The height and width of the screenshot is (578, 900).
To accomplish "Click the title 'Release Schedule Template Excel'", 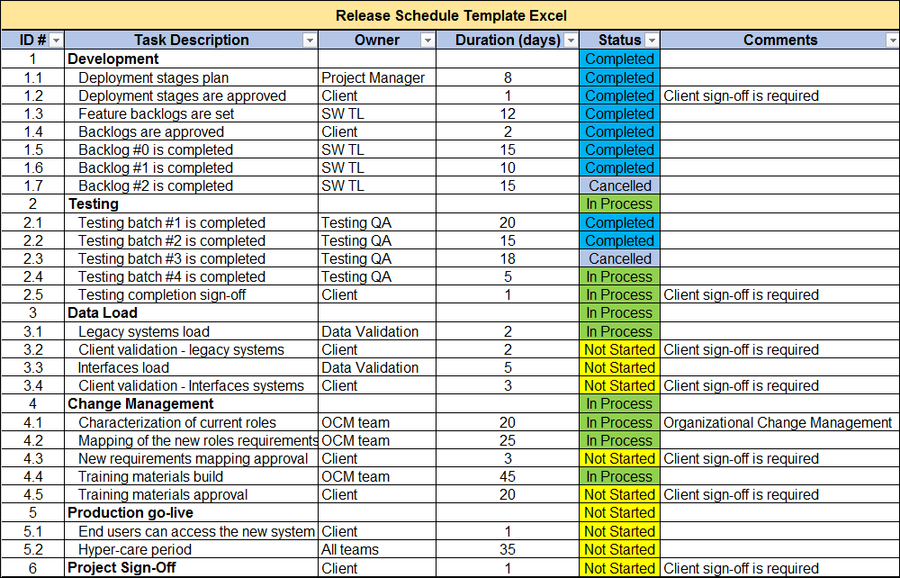I will click(x=450, y=15).
